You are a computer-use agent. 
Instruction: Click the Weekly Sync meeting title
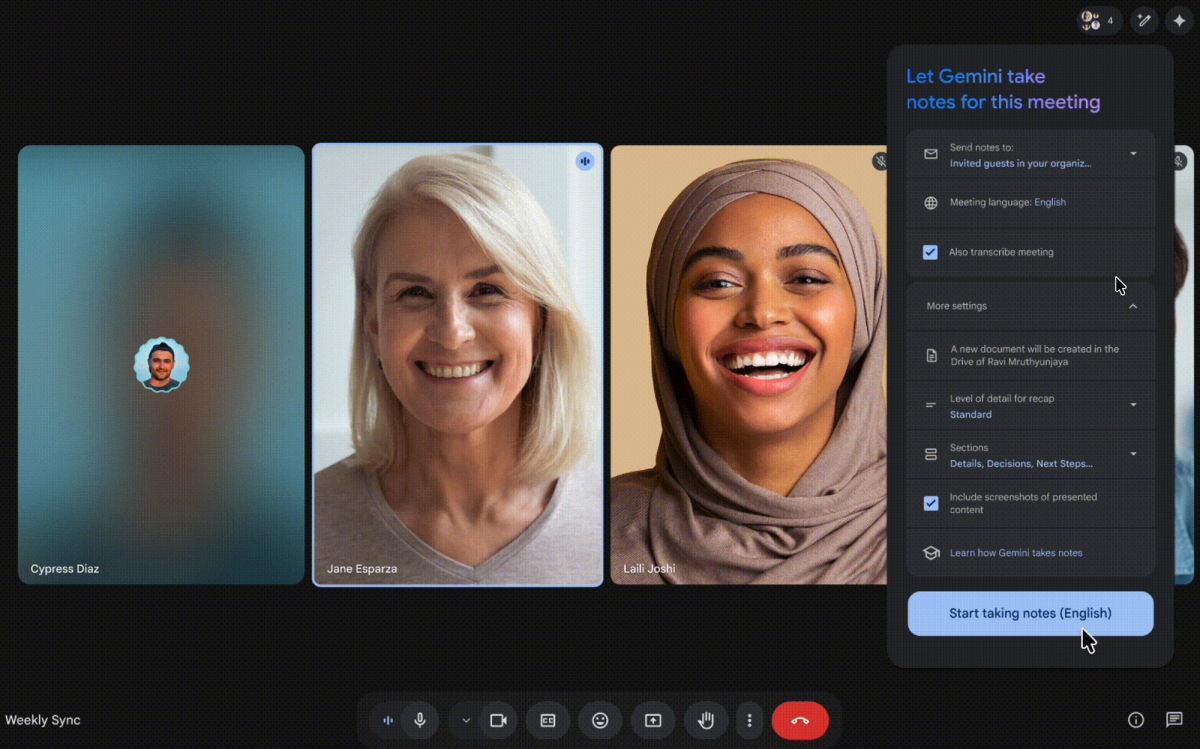point(43,720)
